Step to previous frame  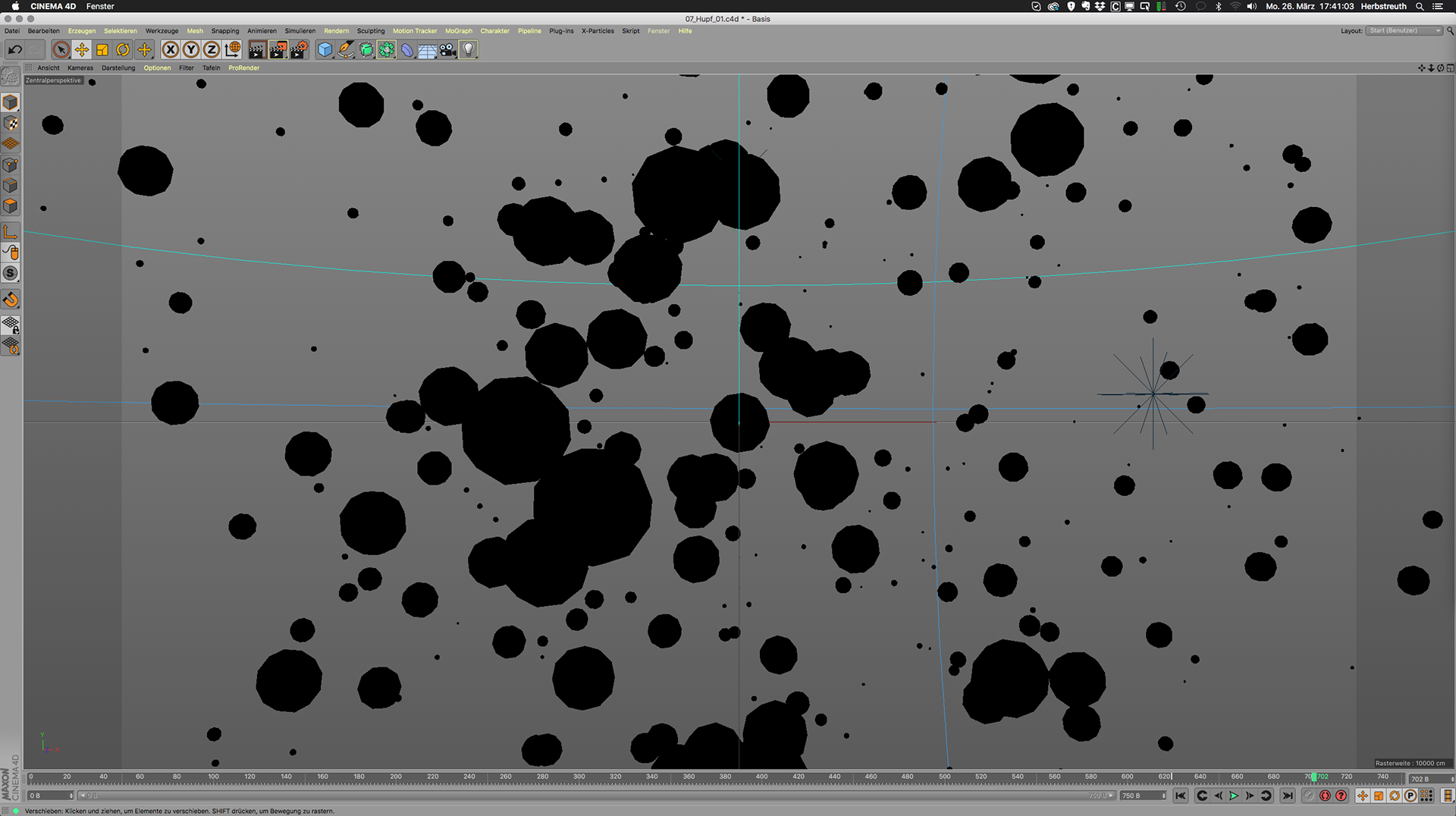click(x=1218, y=796)
